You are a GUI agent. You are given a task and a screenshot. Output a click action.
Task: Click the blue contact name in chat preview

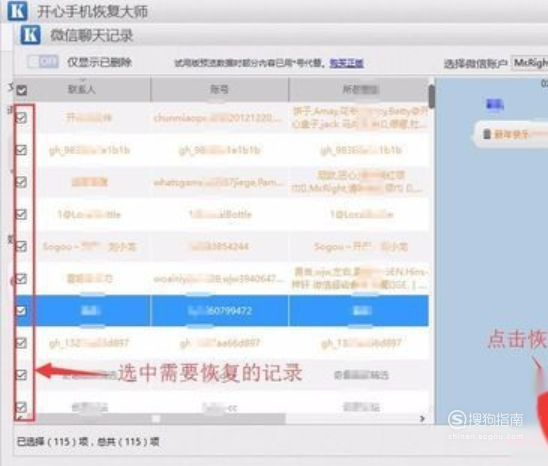click(495, 104)
